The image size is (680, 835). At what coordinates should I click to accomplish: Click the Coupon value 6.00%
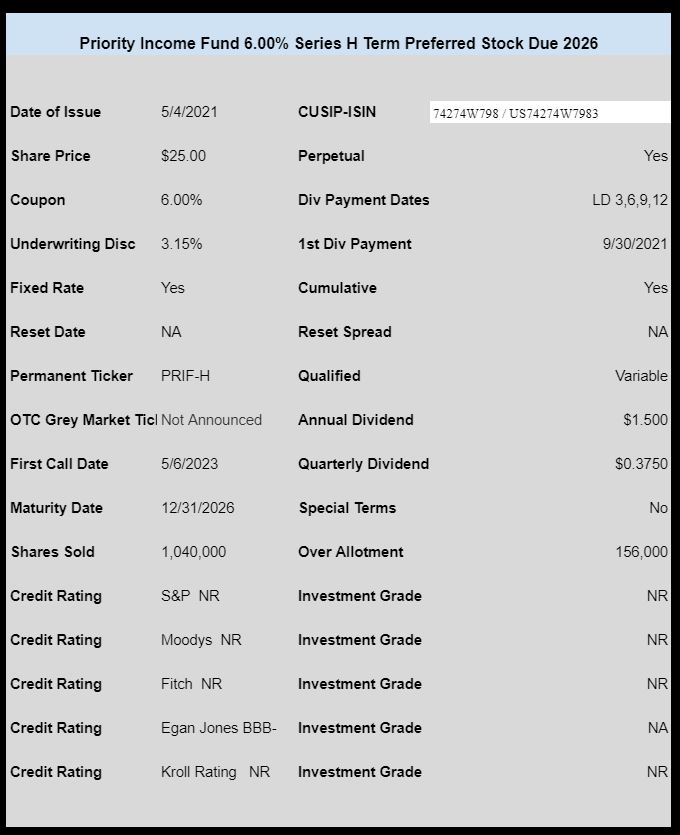tap(181, 200)
